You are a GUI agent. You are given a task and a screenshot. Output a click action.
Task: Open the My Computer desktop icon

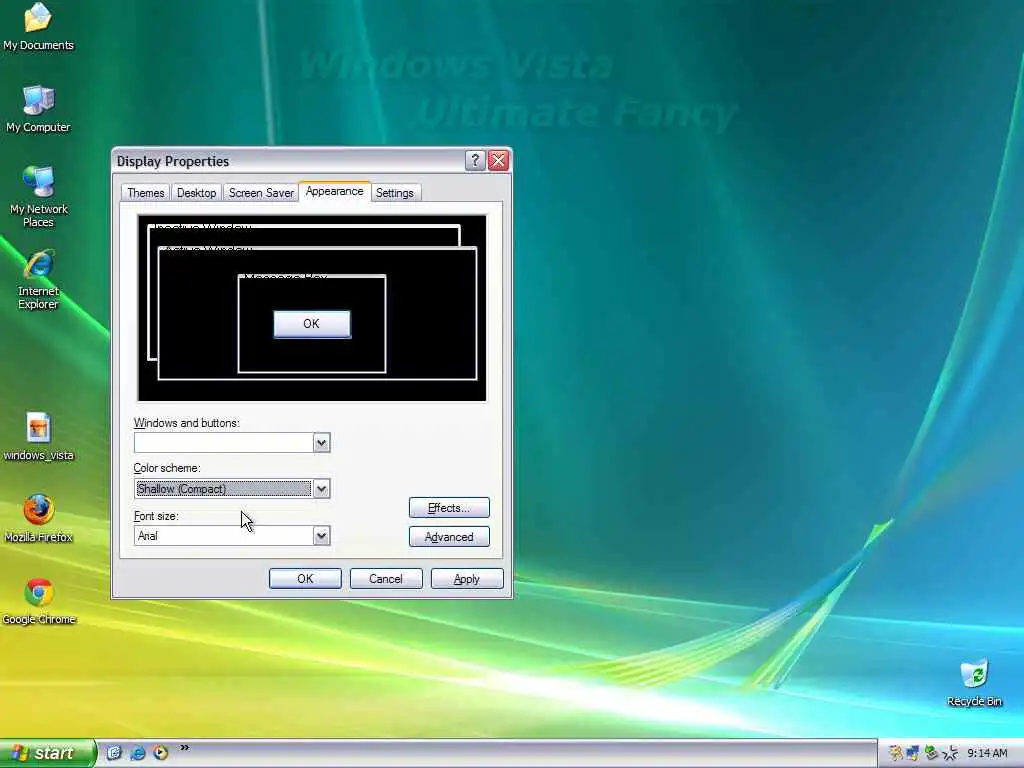(x=38, y=108)
